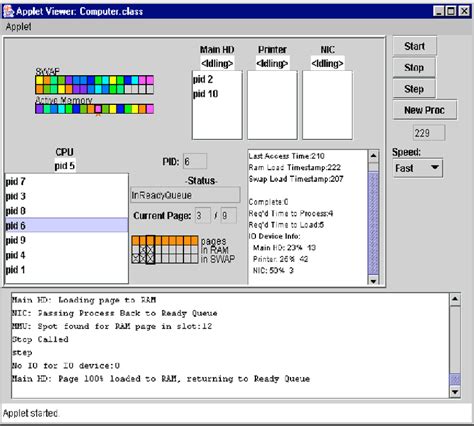Click the NIC Idling status label
This screenshot has width=474, height=426.
pos(327,63)
